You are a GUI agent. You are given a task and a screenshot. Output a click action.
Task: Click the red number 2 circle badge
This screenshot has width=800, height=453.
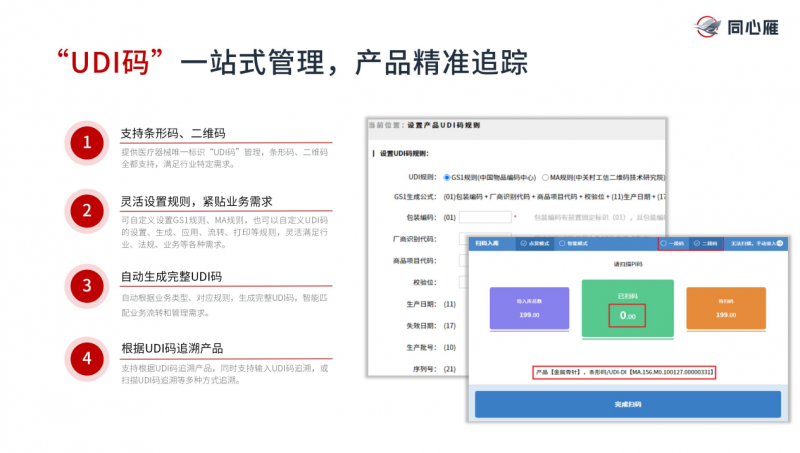point(87,210)
